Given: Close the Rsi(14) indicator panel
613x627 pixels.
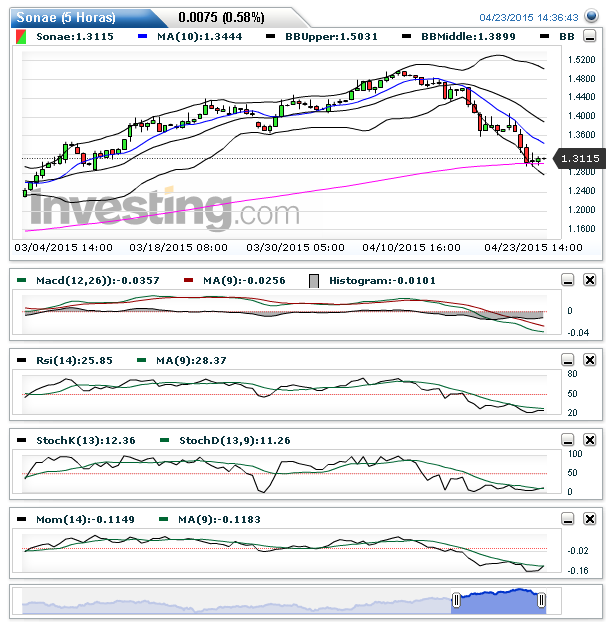Looking at the screenshot, I should 590,360.
